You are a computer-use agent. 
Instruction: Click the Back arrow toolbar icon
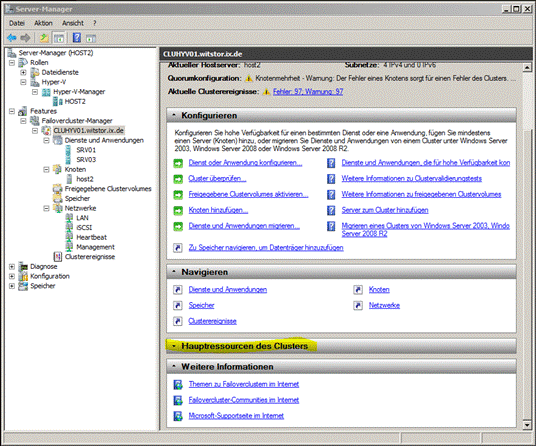(x=11, y=38)
